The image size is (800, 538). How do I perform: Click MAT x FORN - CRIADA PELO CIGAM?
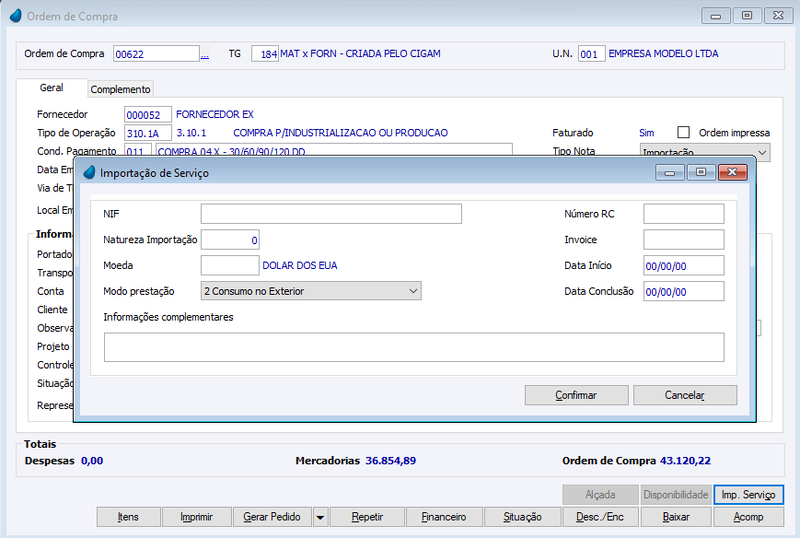coord(360,54)
